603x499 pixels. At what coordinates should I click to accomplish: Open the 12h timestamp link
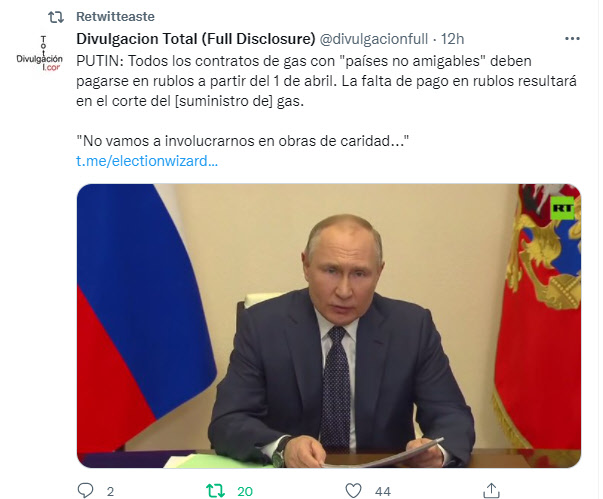click(x=452, y=39)
